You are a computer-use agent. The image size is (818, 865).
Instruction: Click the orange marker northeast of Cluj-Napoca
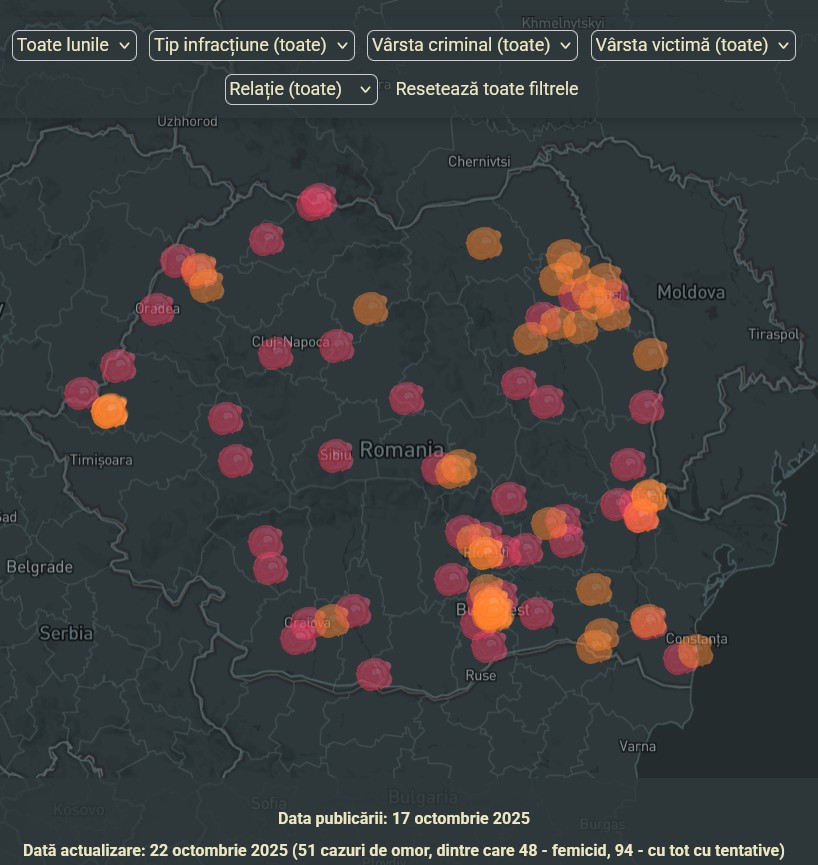tap(370, 308)
